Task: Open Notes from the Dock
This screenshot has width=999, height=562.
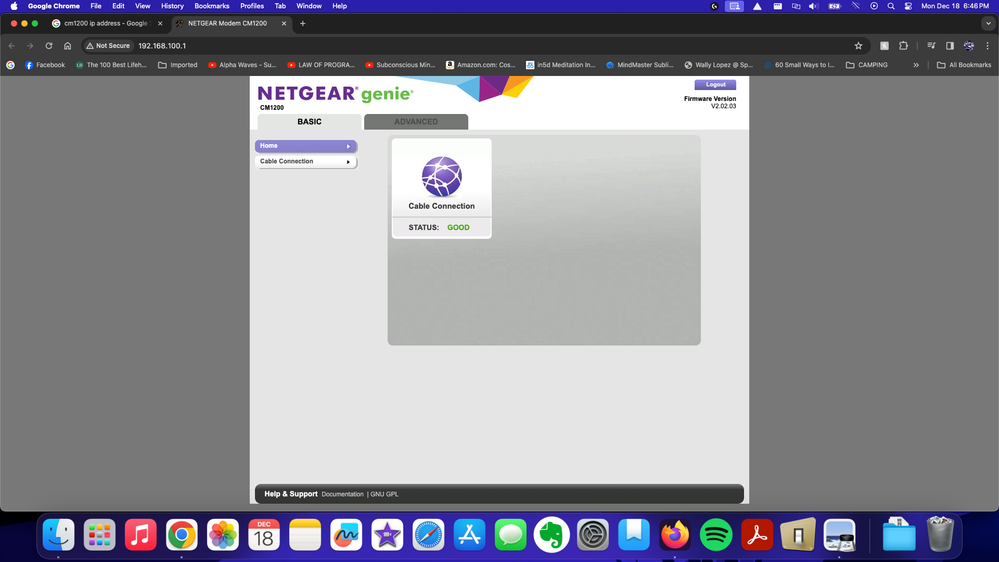Action: [305, 535]
